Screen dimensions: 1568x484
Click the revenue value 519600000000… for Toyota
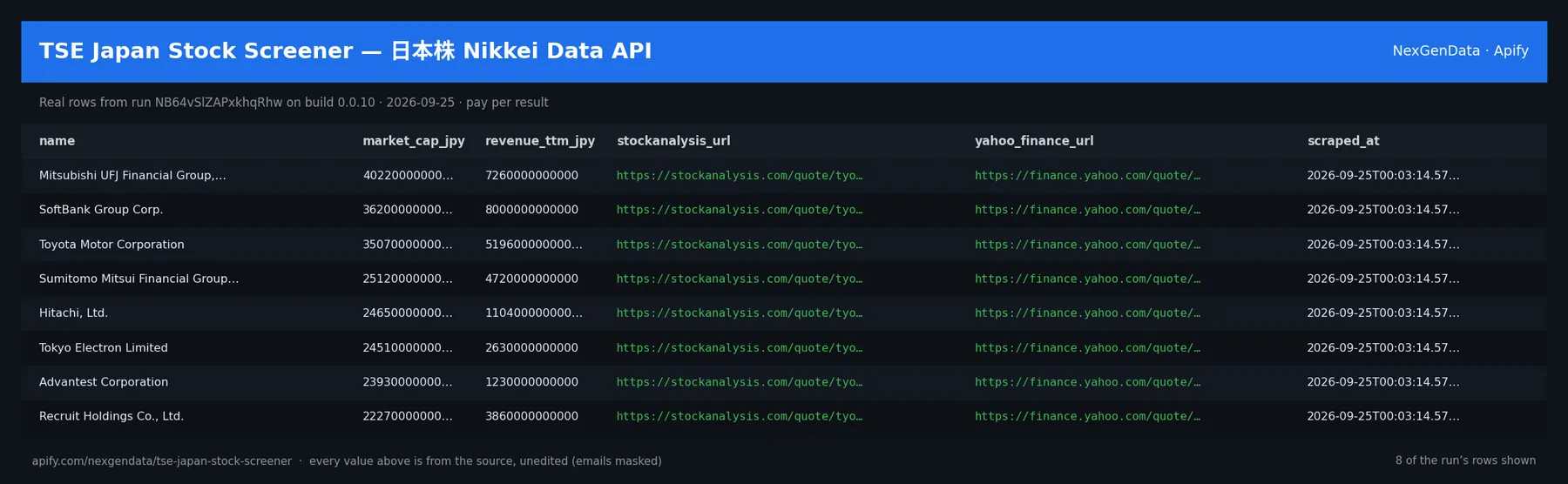(x=534, y=245)
